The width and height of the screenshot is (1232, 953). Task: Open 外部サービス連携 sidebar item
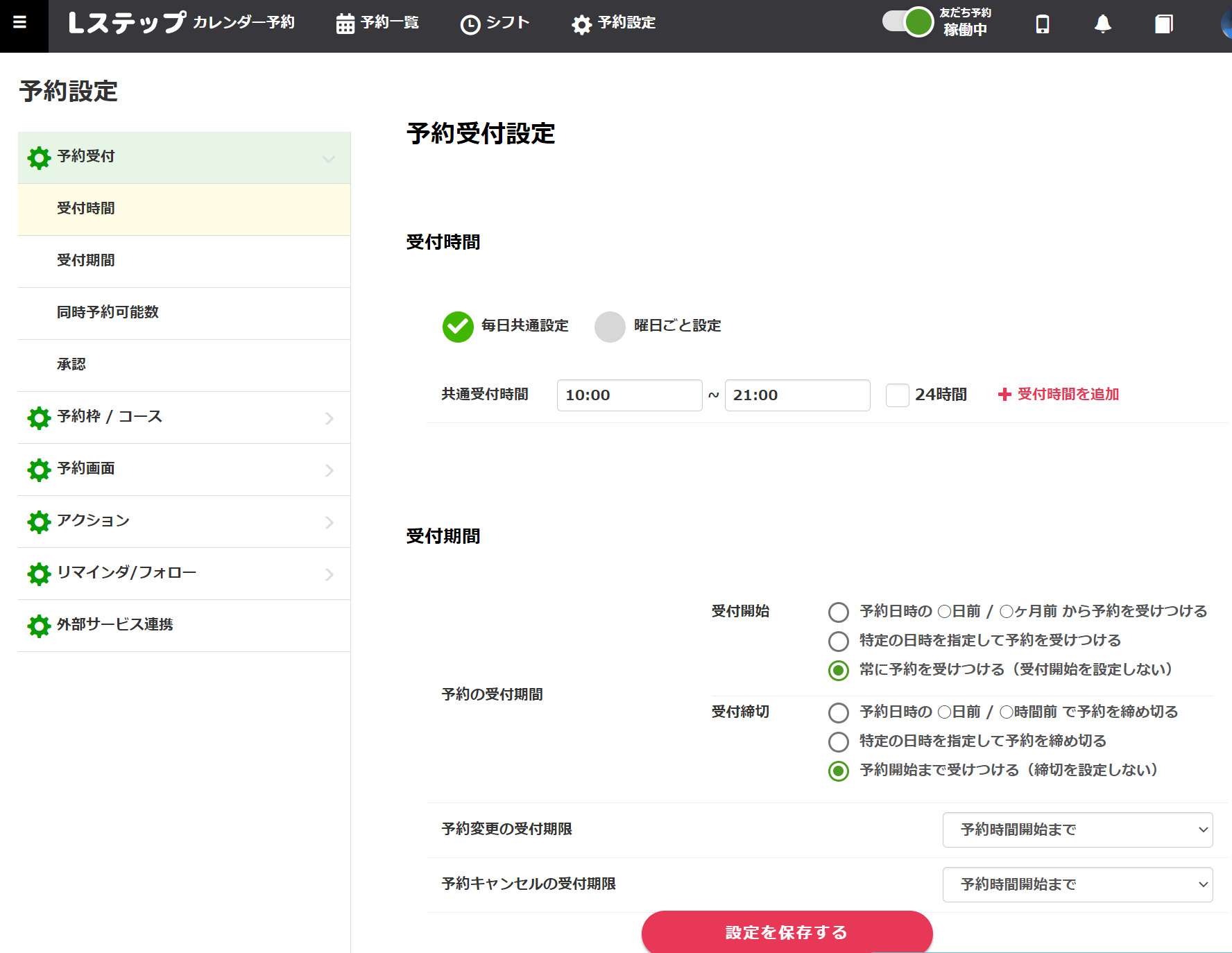[x=184, y=626]
